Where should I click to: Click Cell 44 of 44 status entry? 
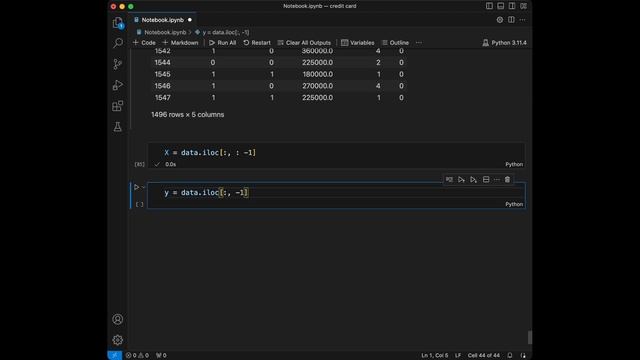484,355
